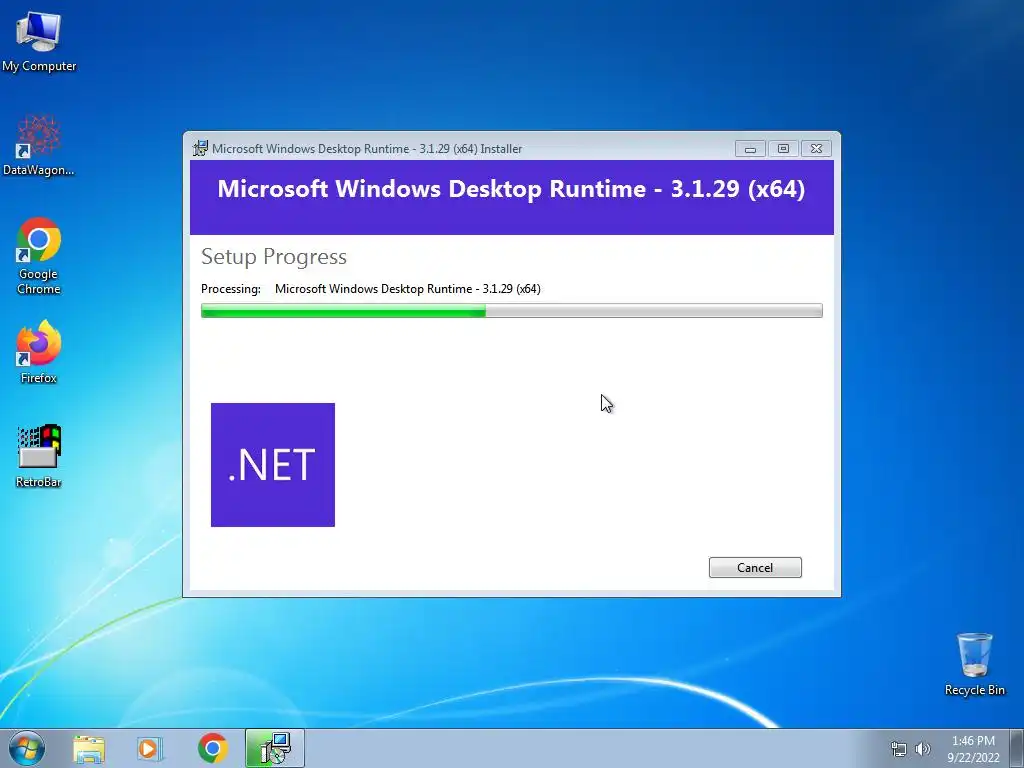Open the volume speaker tray icon

point(923,749)
